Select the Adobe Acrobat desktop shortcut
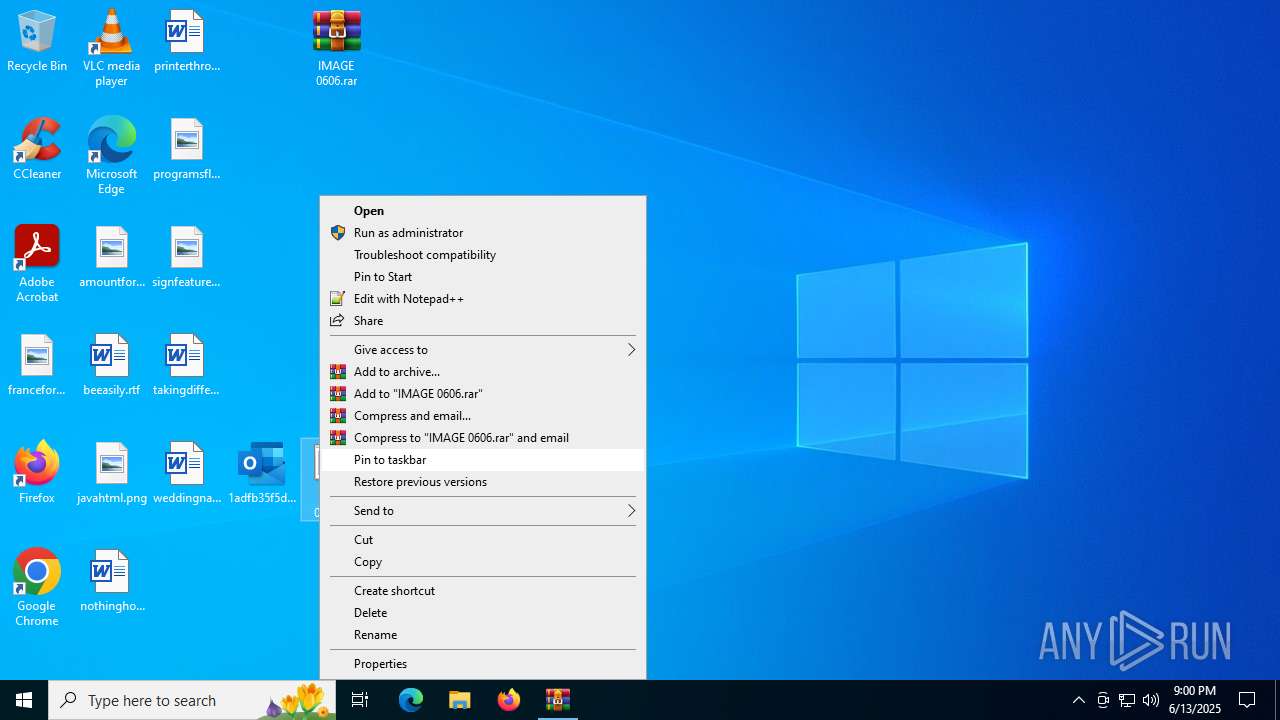The image size is (1280, 720). coord(37,264)
